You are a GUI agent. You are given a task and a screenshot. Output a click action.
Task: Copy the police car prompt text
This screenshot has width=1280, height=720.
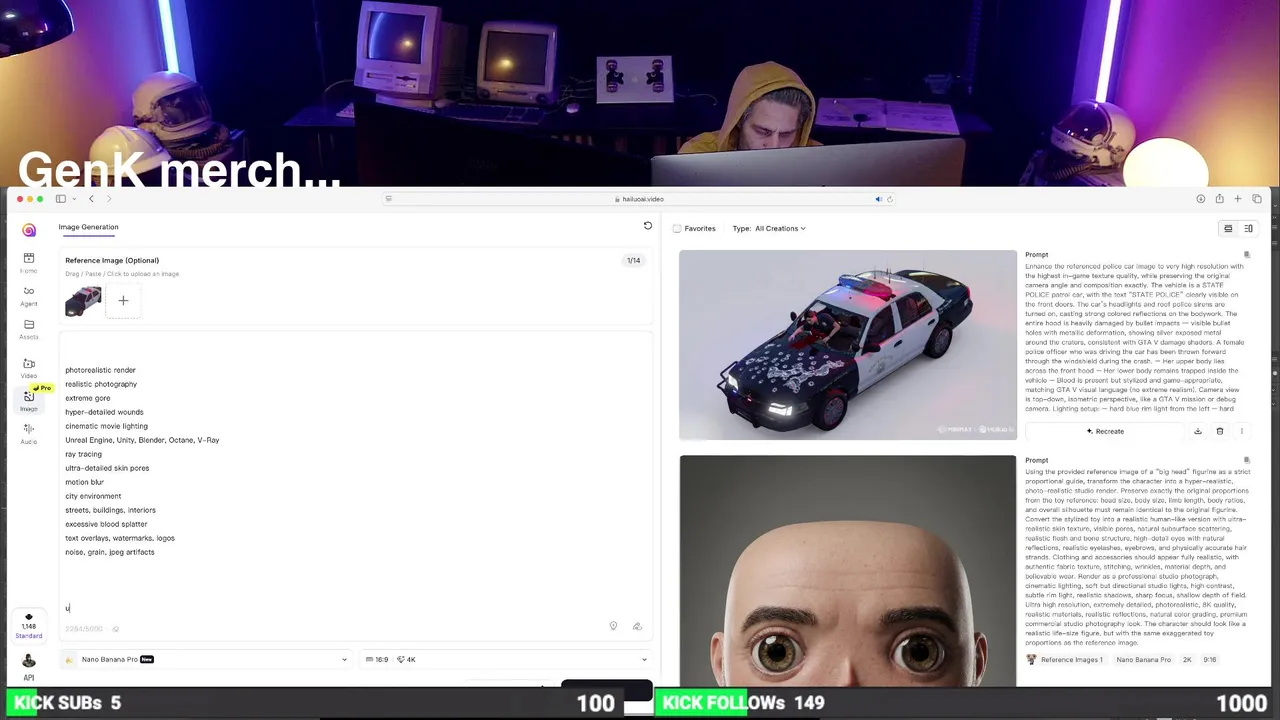tap(1246, 254)
